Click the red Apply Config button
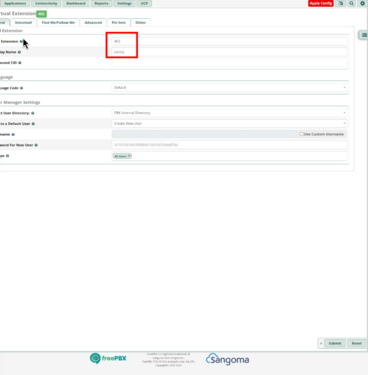 pos(321,3)
